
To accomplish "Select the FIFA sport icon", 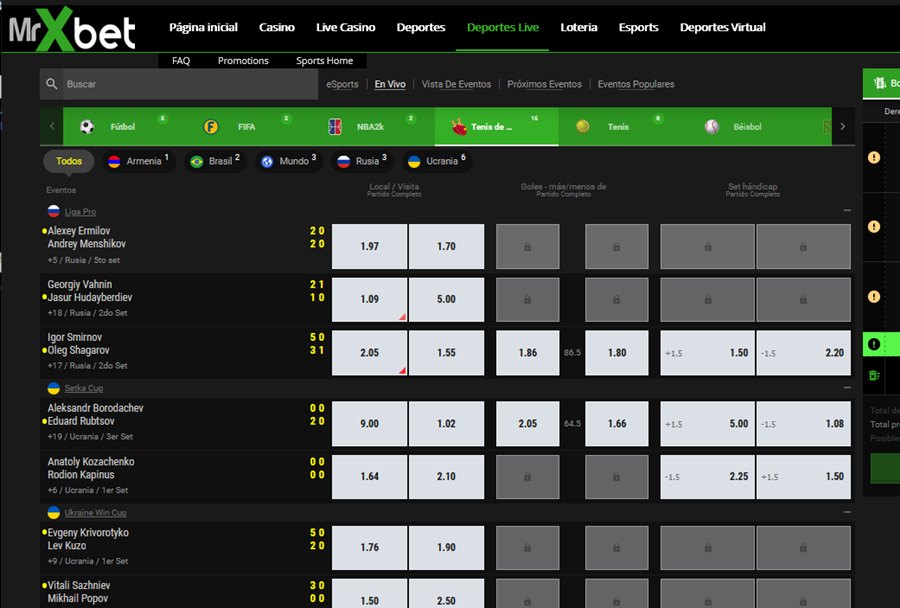I will tap(211, 126).
